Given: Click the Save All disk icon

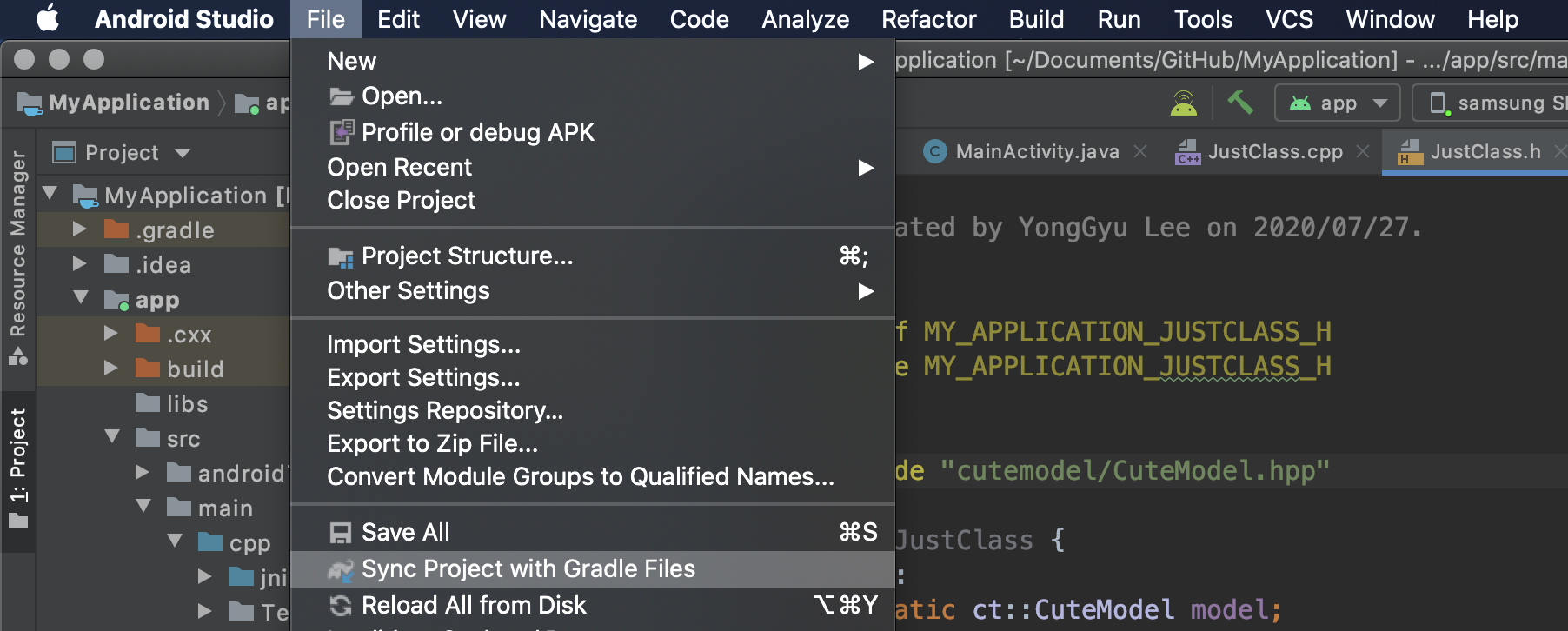Looking at the screenshot, I should click(x=341, y=533).
